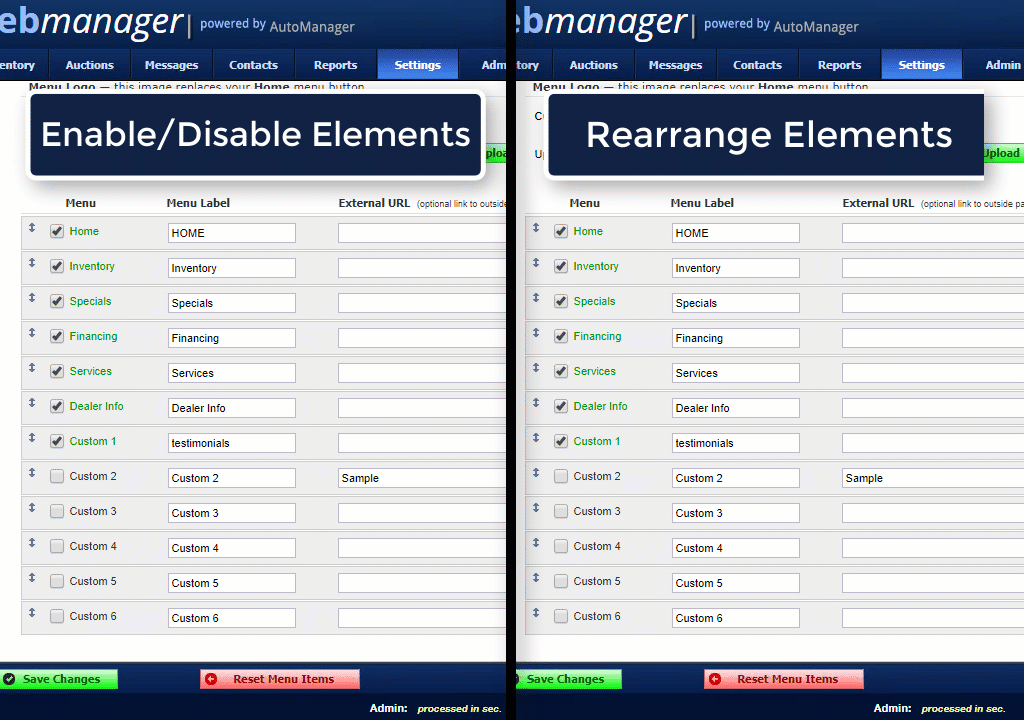
Task: Enable the Custom 2 menu item checkbox
Action: (57, 476)
